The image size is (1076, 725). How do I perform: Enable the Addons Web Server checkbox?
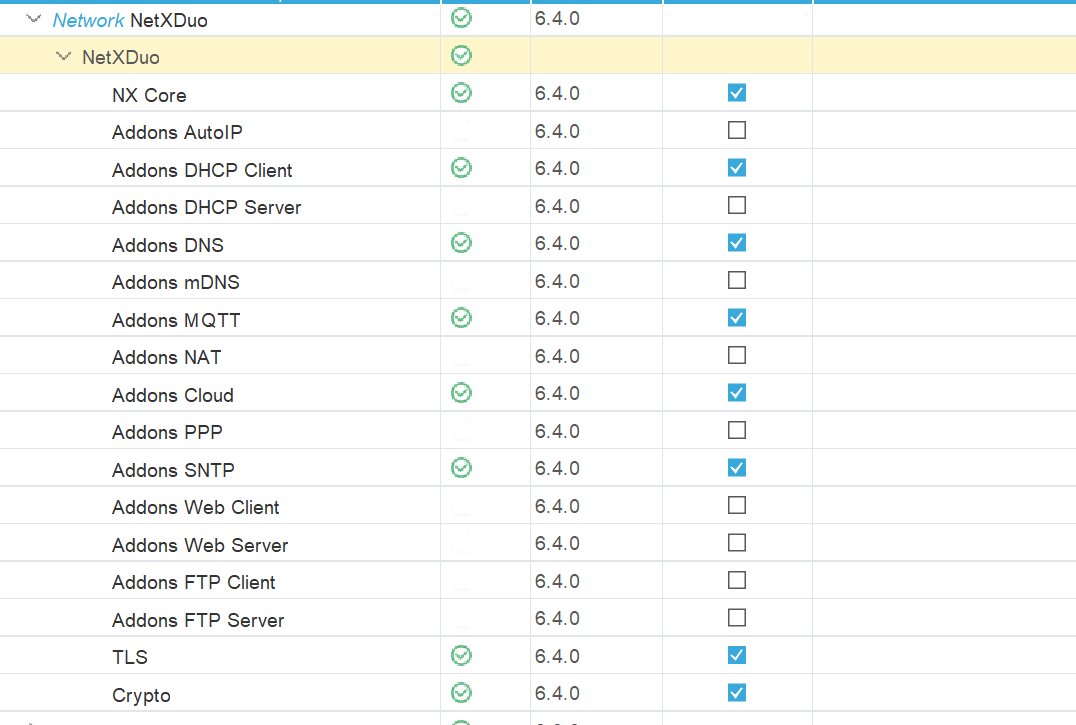[736, 542]
